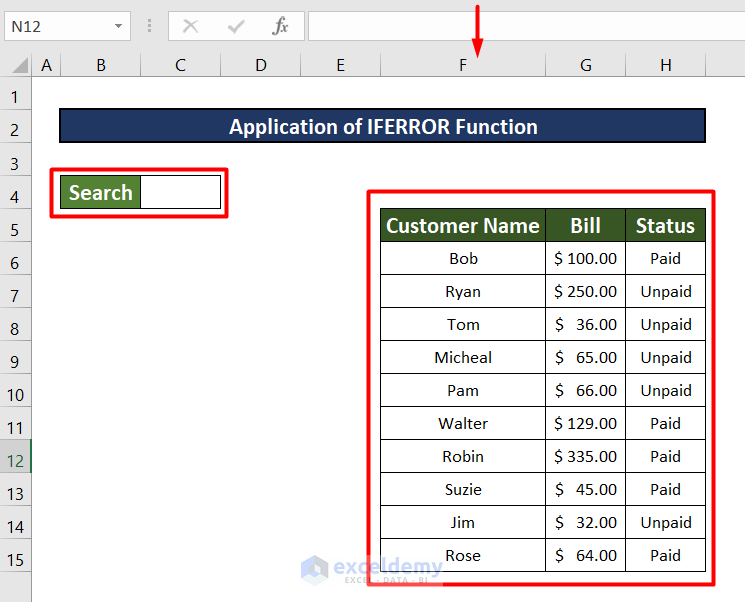Select column E header
Viewport: 745px width, 602px height.
340,65
